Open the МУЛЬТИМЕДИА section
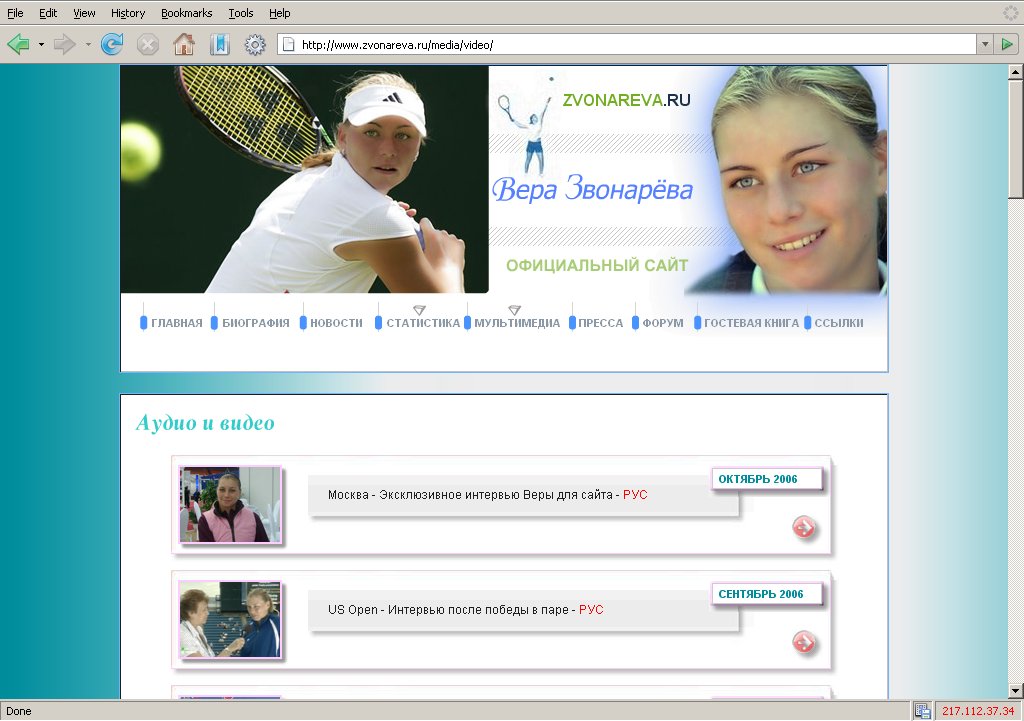The image size is (1024, 721). coord(517,323)
